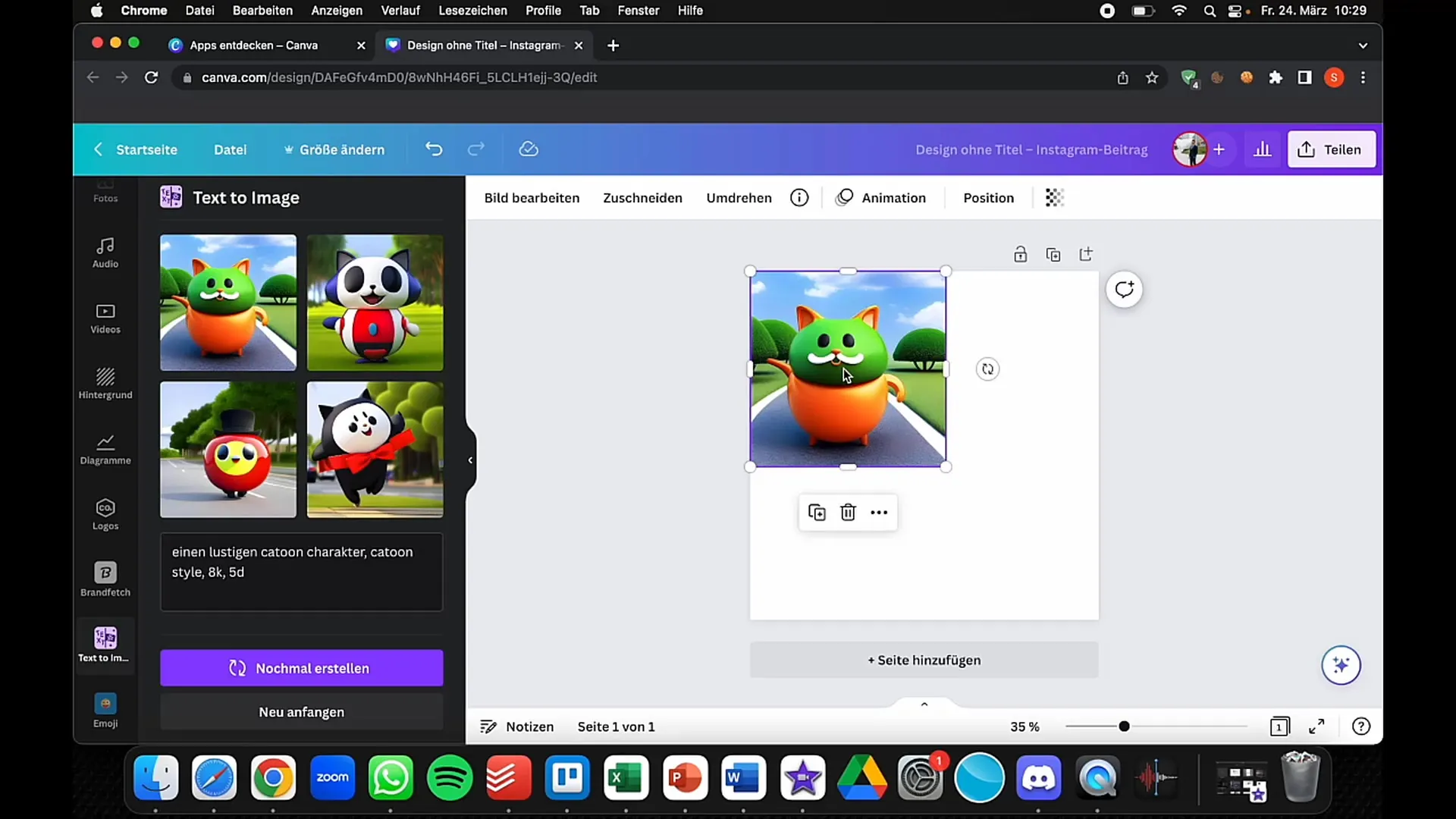Open the Datei menu in Canva header
1456x819 pixels.
tap(230, 149)
